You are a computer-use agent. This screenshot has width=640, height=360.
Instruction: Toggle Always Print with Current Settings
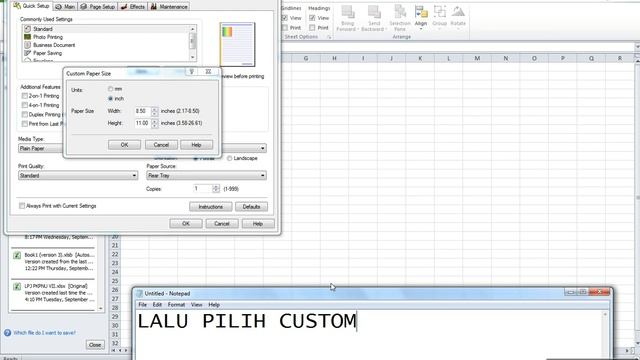coord(22,206)
